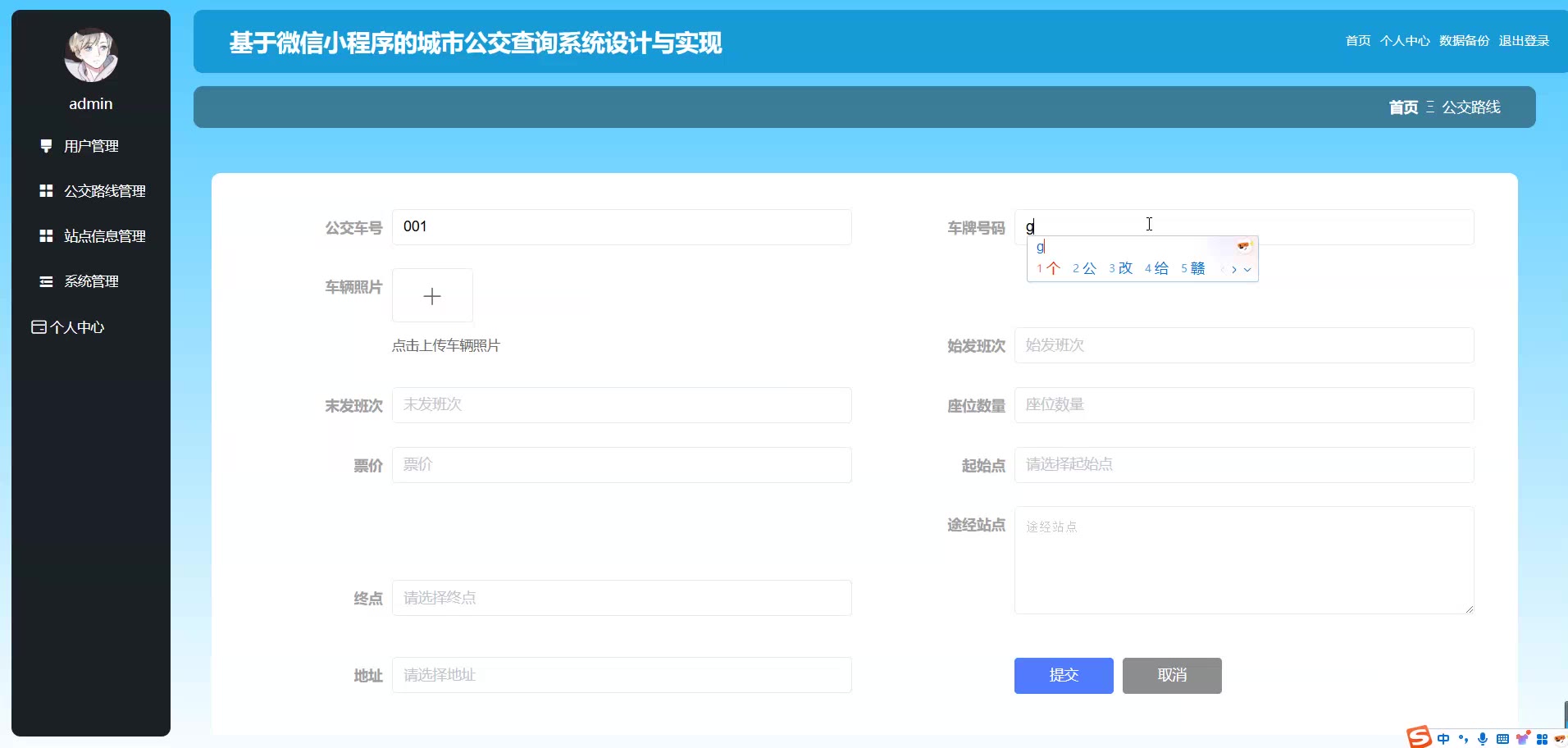The image size is (1568, 748).
Task: Open the 起始点 selection dropdown
Action: click(1243, 465)
